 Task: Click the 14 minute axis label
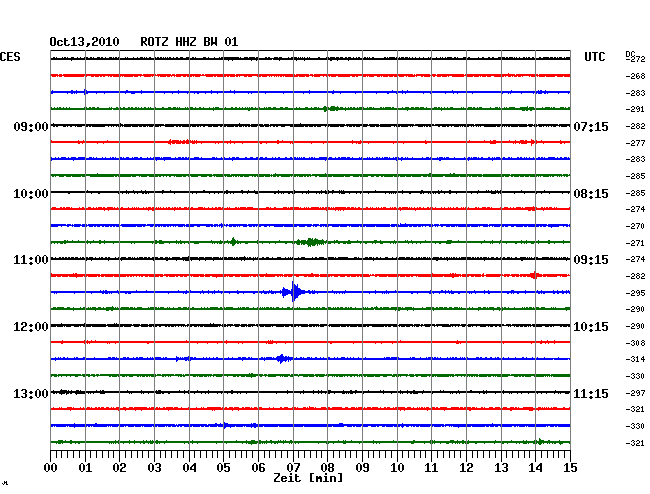pyautogui.click(x=536, y=468)
